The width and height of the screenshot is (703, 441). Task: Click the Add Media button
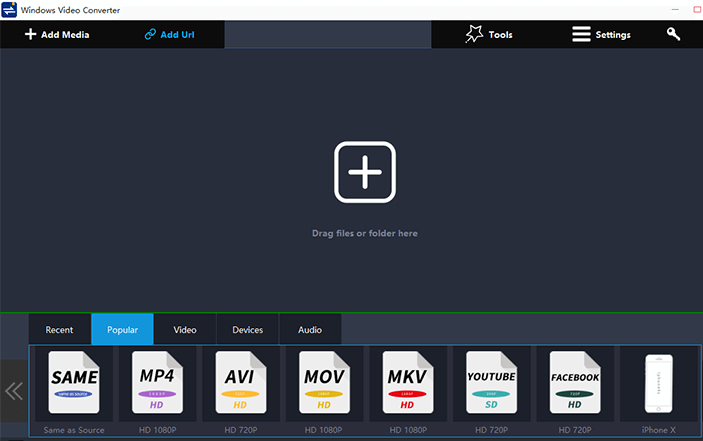pyautogui.click(x=57, y=34)
